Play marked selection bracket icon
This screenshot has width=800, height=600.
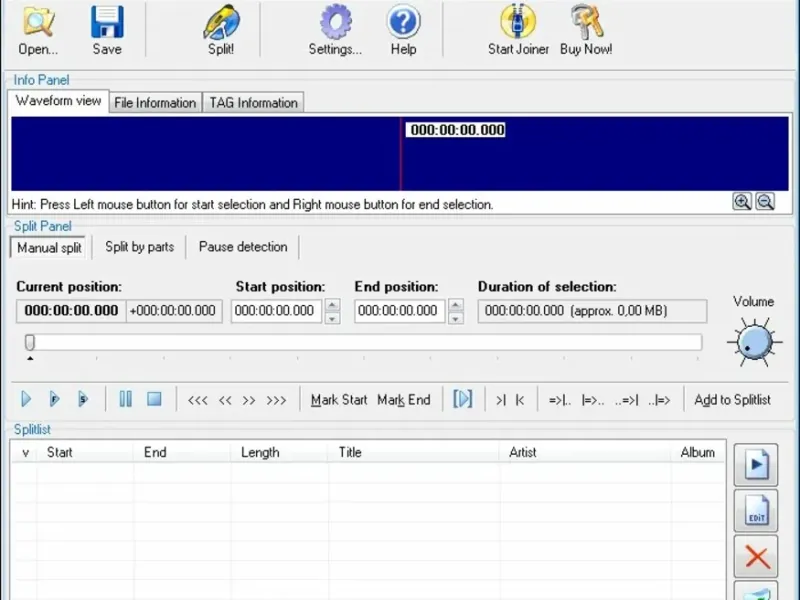click(463, 399)
